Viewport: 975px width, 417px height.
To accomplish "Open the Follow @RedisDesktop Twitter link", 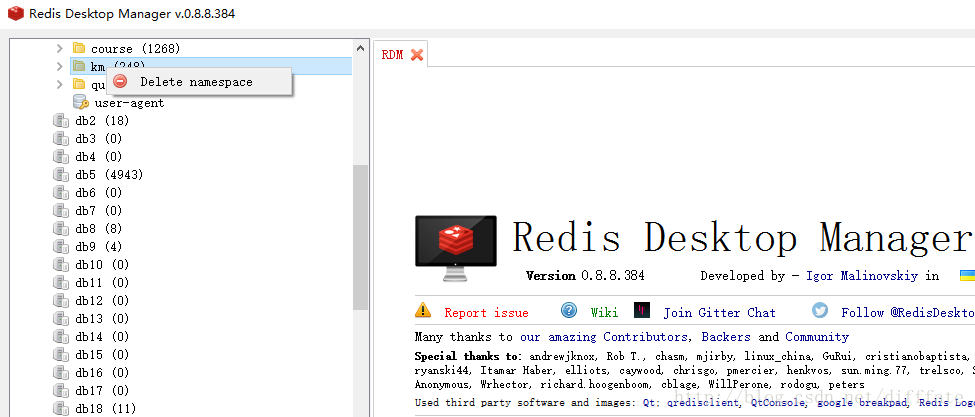I will coord(908,313).
